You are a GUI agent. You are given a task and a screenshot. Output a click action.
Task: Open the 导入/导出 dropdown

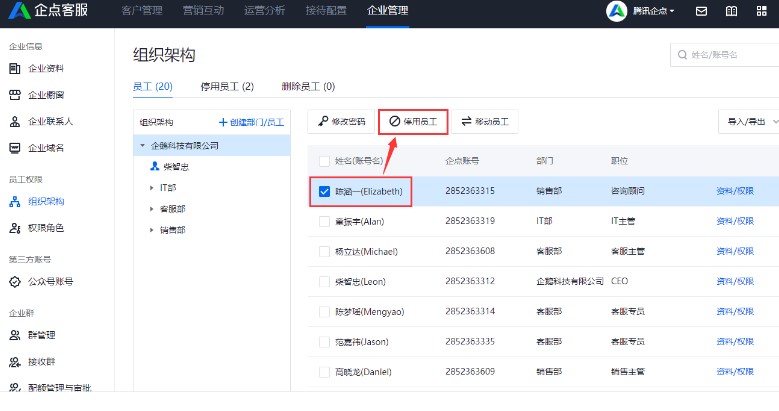point(747,122)
